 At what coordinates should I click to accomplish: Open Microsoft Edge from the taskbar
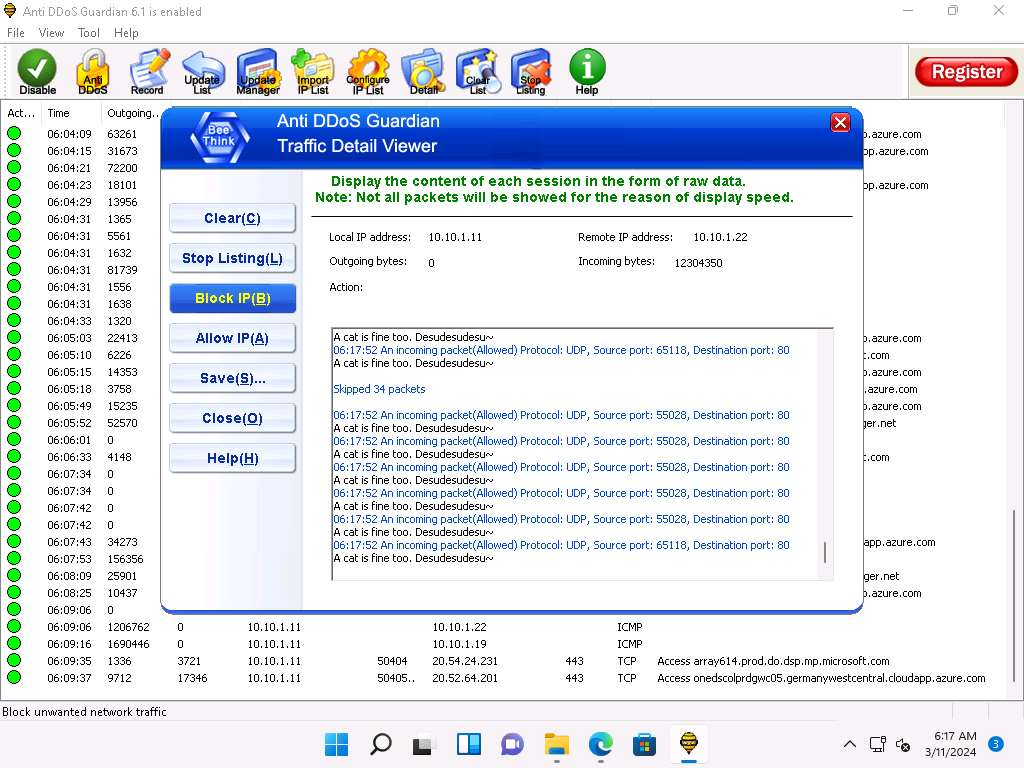coord(600,744)
